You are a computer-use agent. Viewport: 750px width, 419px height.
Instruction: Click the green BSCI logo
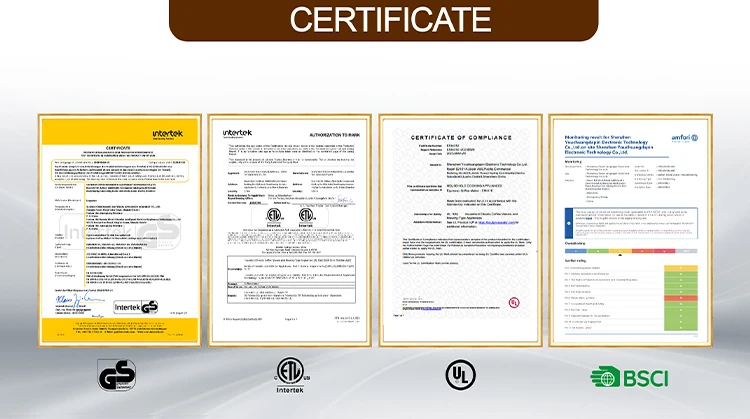[629, 377]
